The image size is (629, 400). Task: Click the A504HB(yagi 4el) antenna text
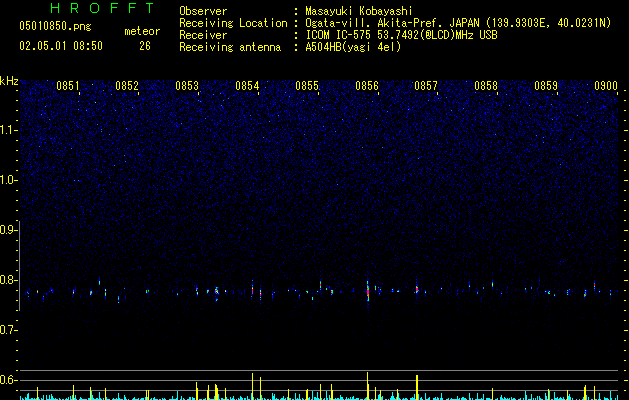point(353,47)
